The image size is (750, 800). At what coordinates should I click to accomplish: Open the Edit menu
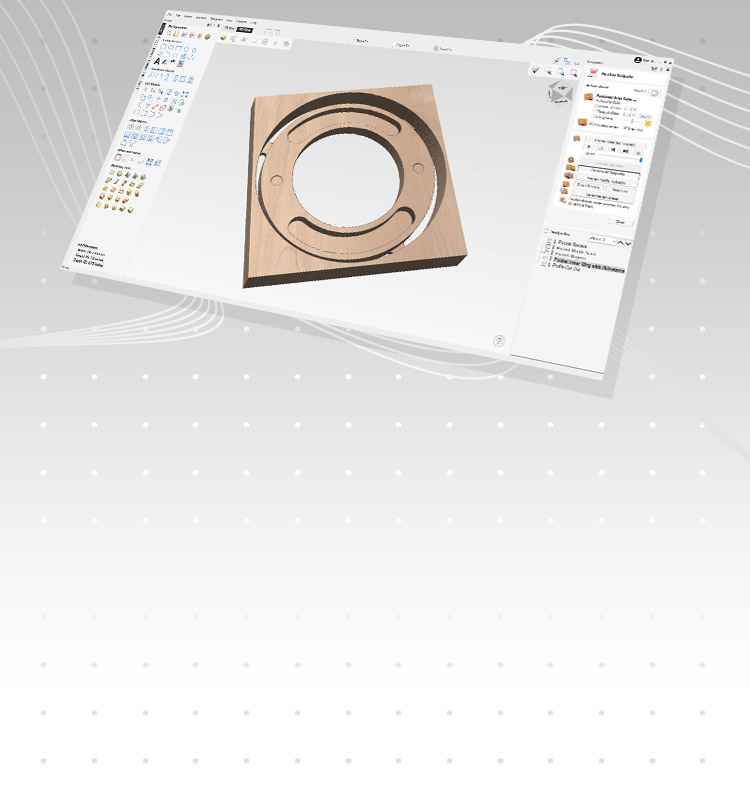(178, 15)
